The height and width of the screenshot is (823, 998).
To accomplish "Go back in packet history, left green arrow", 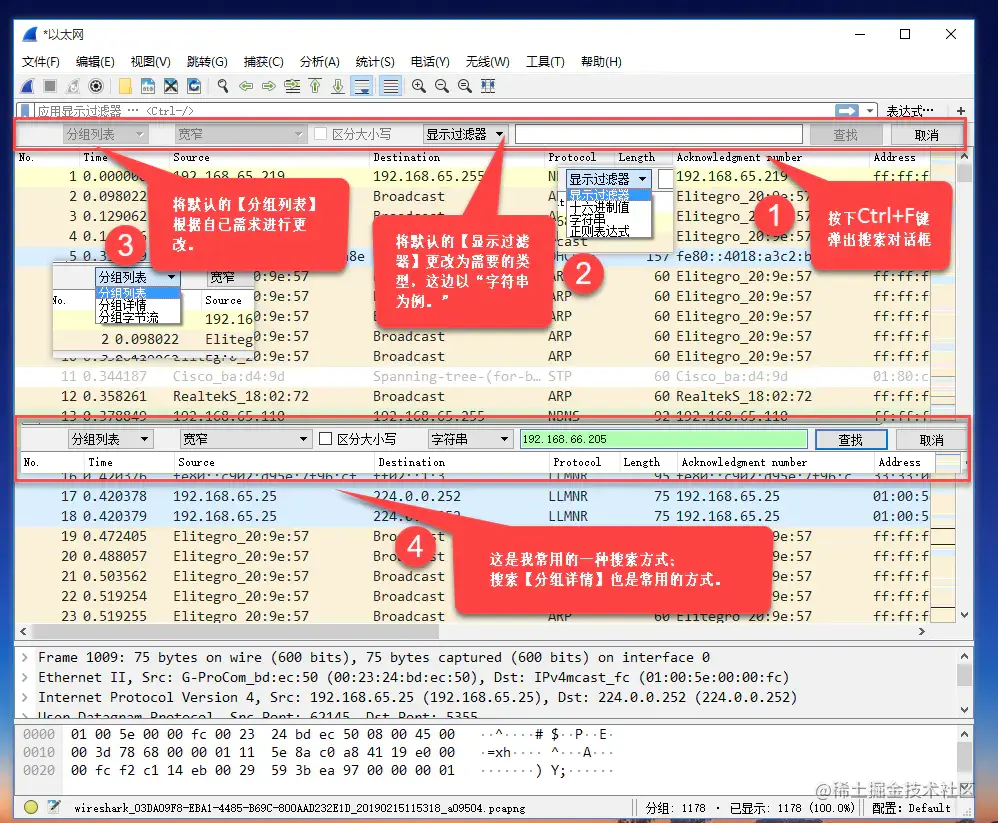I will (246, 86).
